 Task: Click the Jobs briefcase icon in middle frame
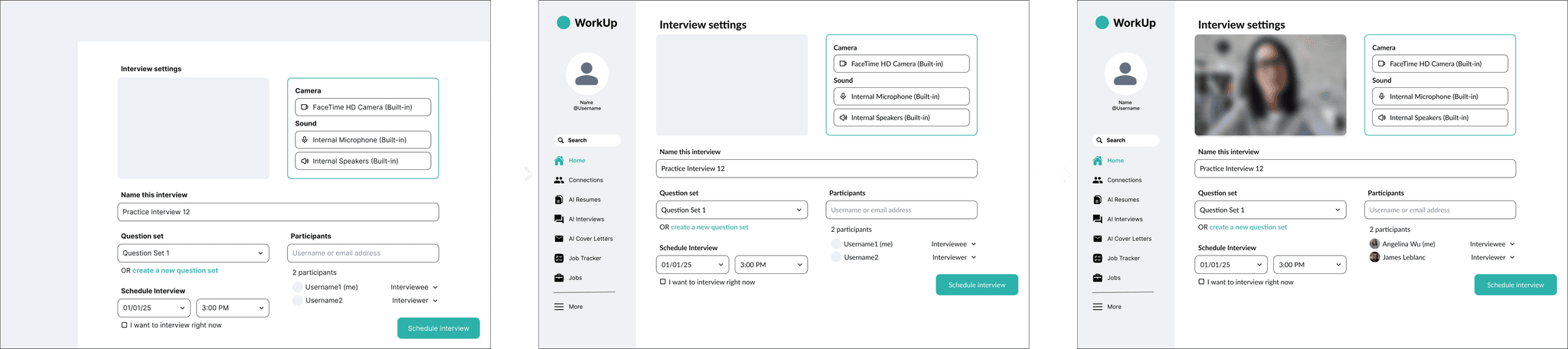coord(559,278)
